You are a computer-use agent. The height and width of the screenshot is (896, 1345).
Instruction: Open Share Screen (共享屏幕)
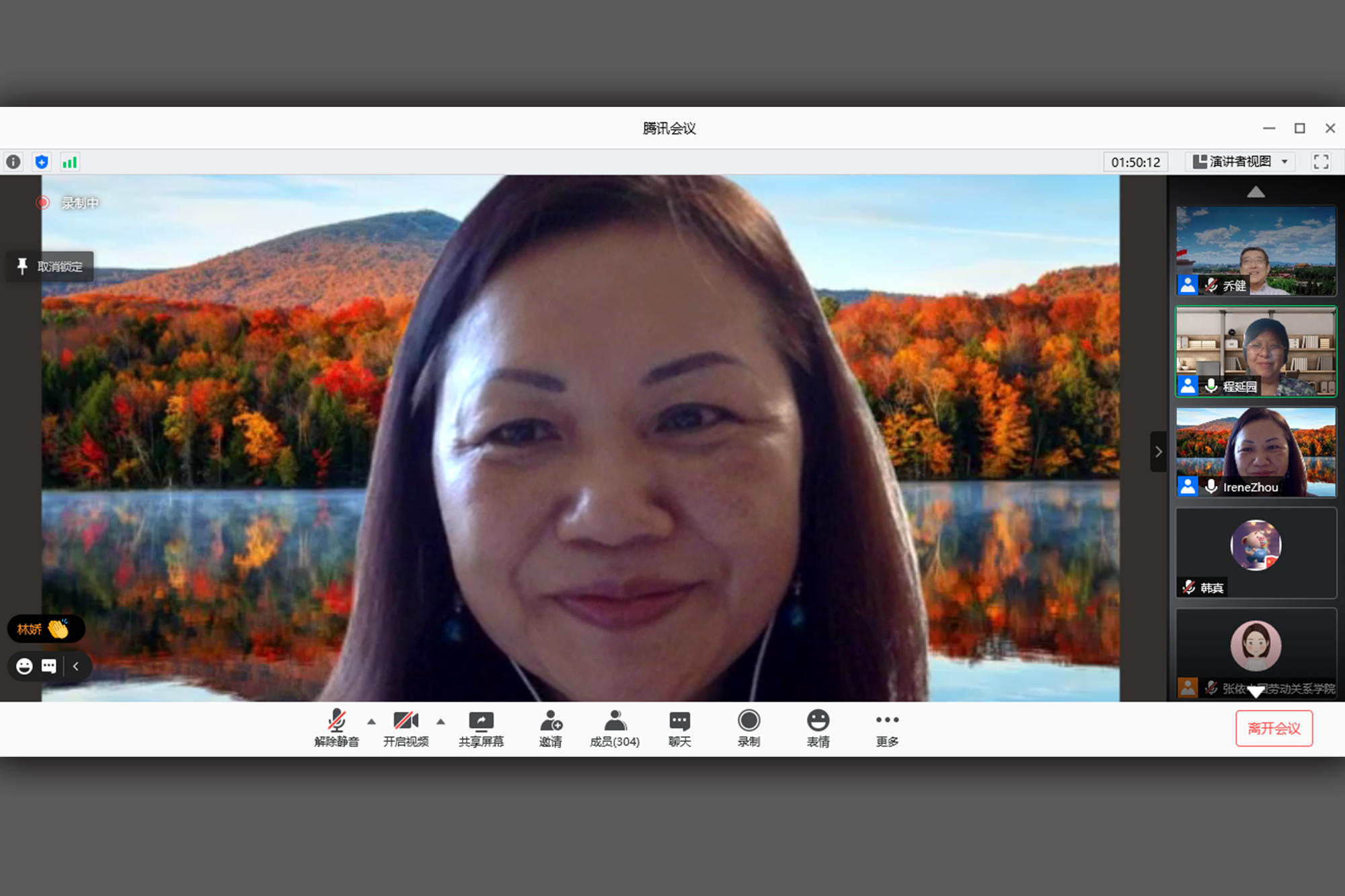pyautogui.click(x=481, y=729)
